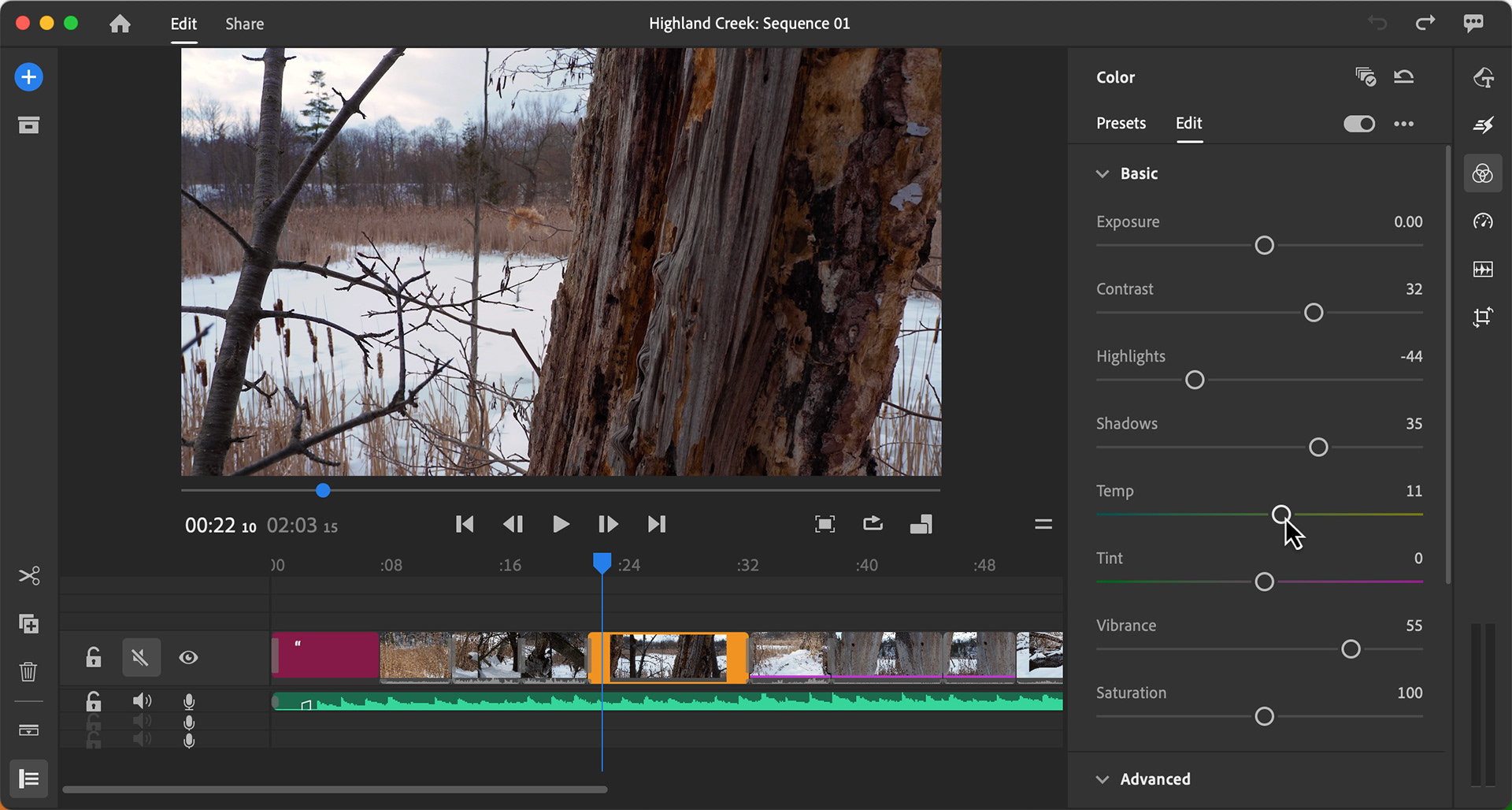Screen dimensions: 1512x810
Task: Open the Crop and Rotate panel icon
Action: click(x=1483, y=317)
